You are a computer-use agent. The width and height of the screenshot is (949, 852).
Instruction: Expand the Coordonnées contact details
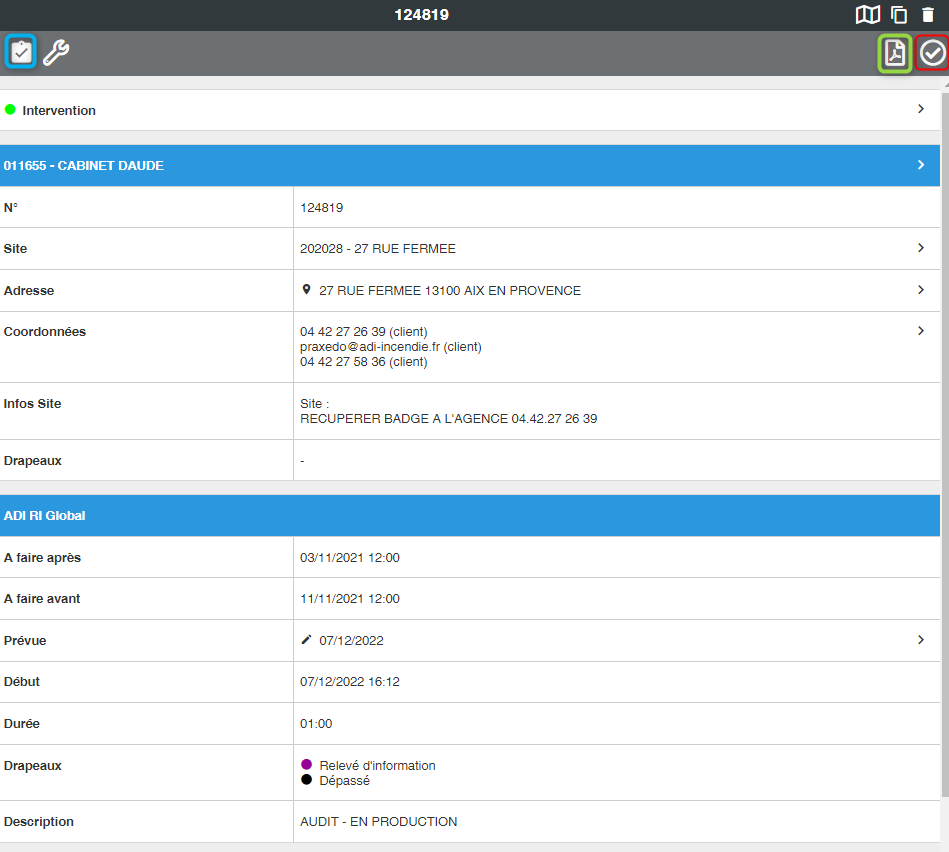(x=921, y=331)
